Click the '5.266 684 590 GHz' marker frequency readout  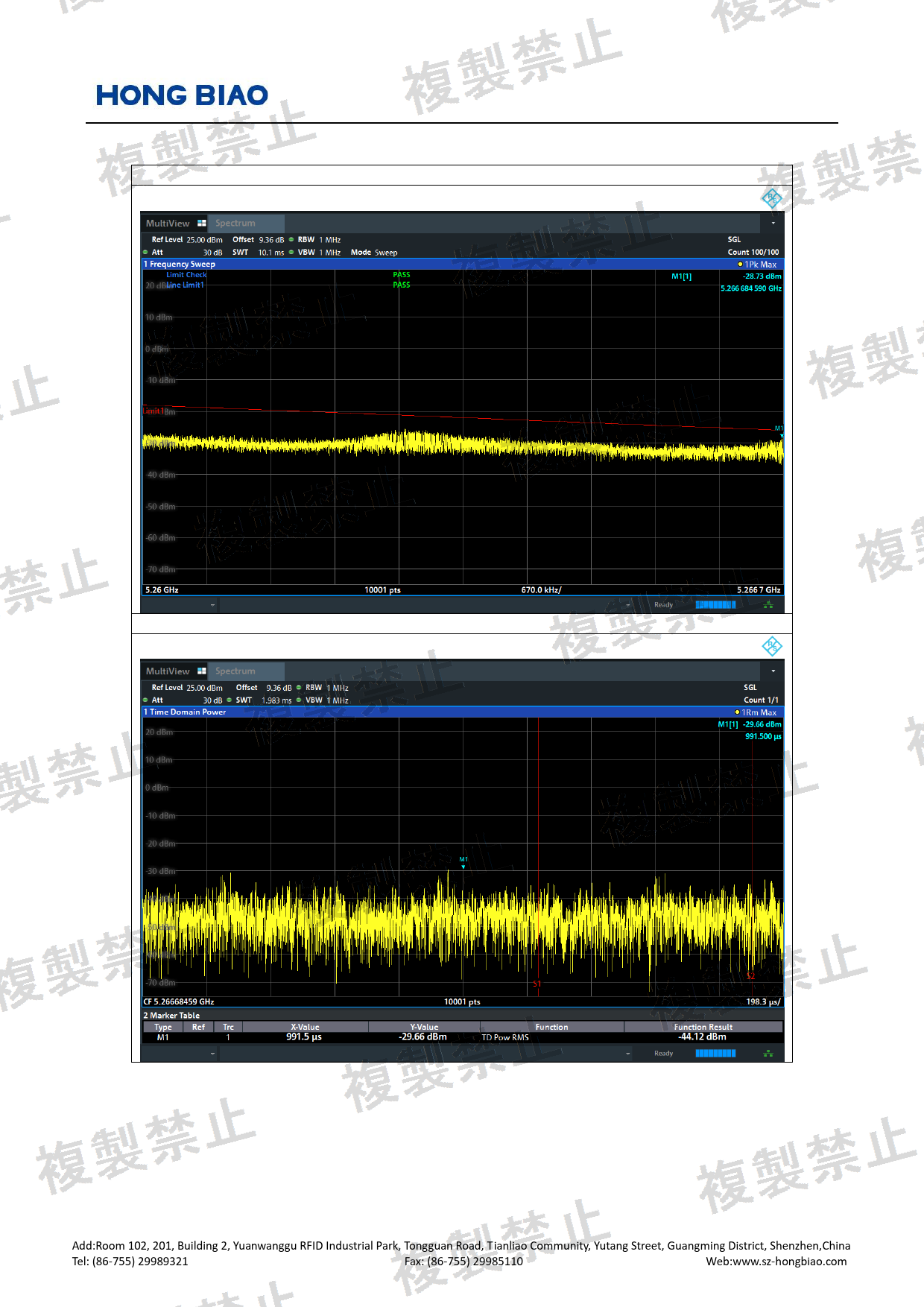(751, 288)
